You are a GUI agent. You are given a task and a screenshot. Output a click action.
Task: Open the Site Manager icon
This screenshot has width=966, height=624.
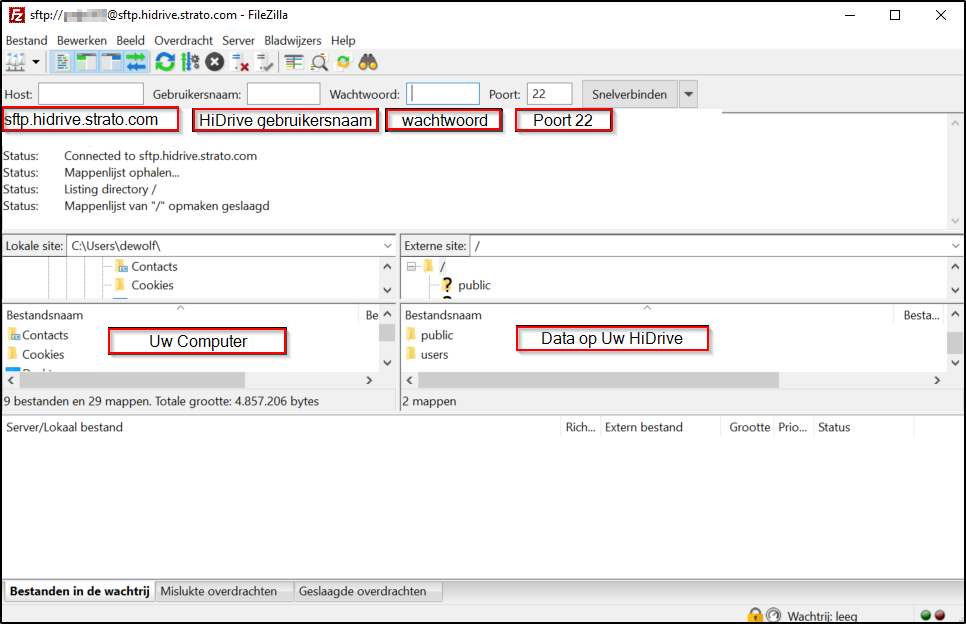point(16,62)
